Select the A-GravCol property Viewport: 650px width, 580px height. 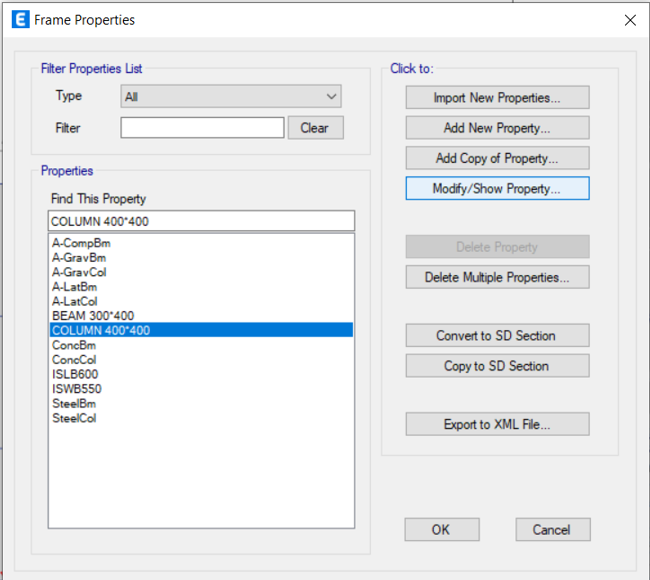point(79,272)
